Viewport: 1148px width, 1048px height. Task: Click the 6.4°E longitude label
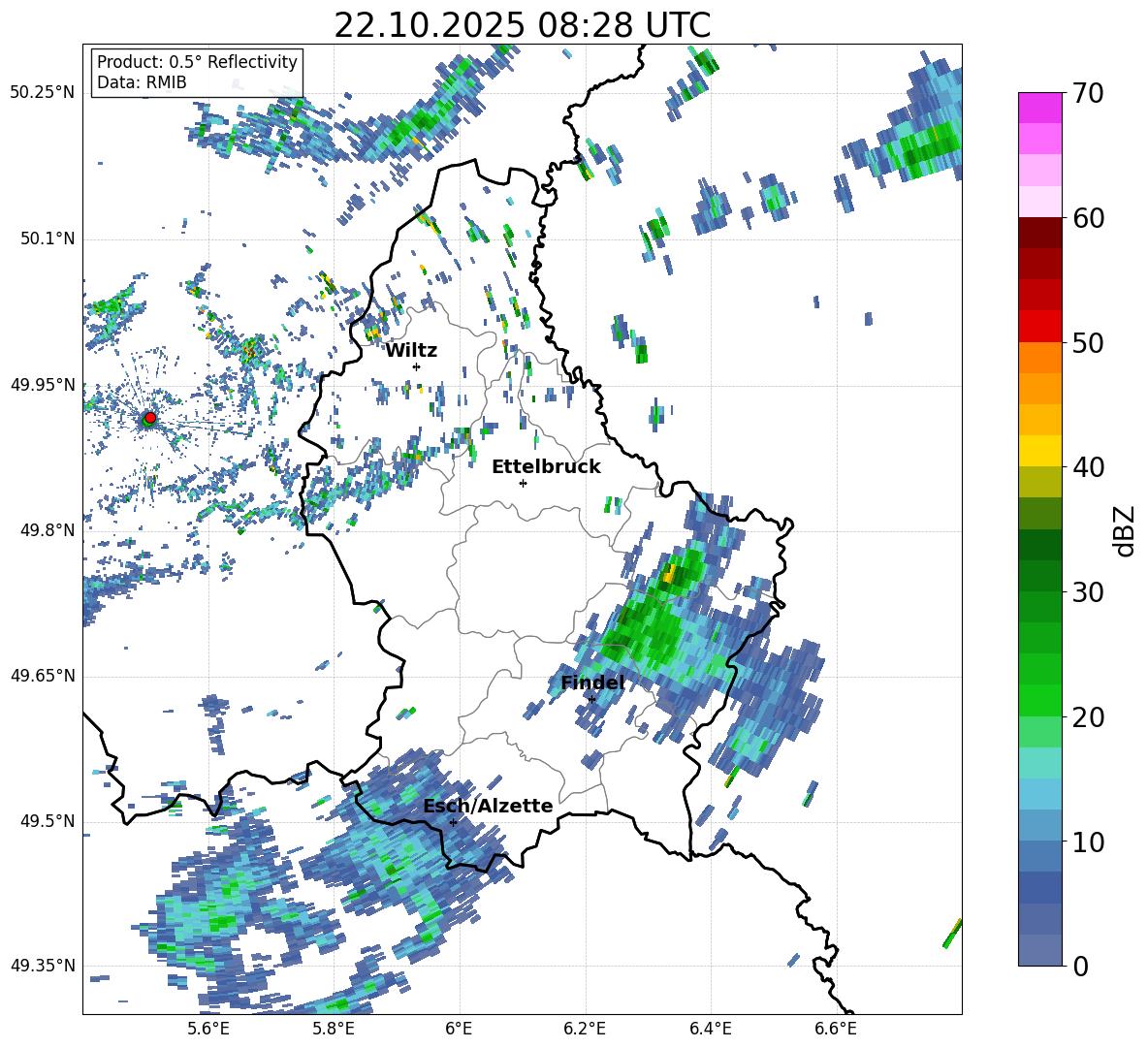pos(710,1029)
